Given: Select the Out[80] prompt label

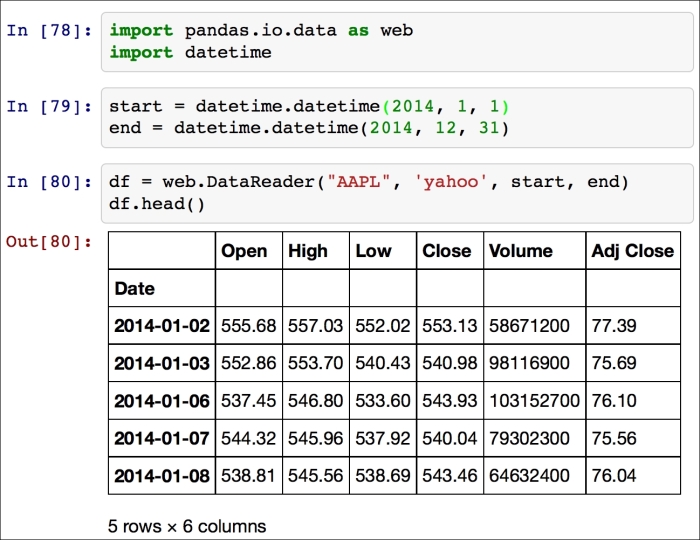Looking at the screenshot, I should [49, 241].
